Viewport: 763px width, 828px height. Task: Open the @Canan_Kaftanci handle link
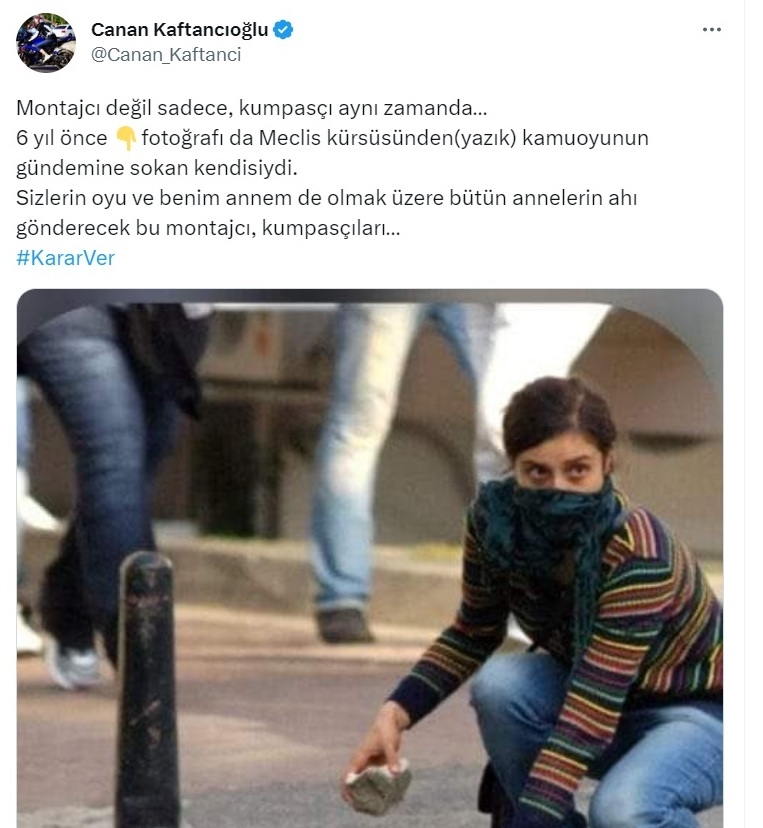(x=166, y=54)
